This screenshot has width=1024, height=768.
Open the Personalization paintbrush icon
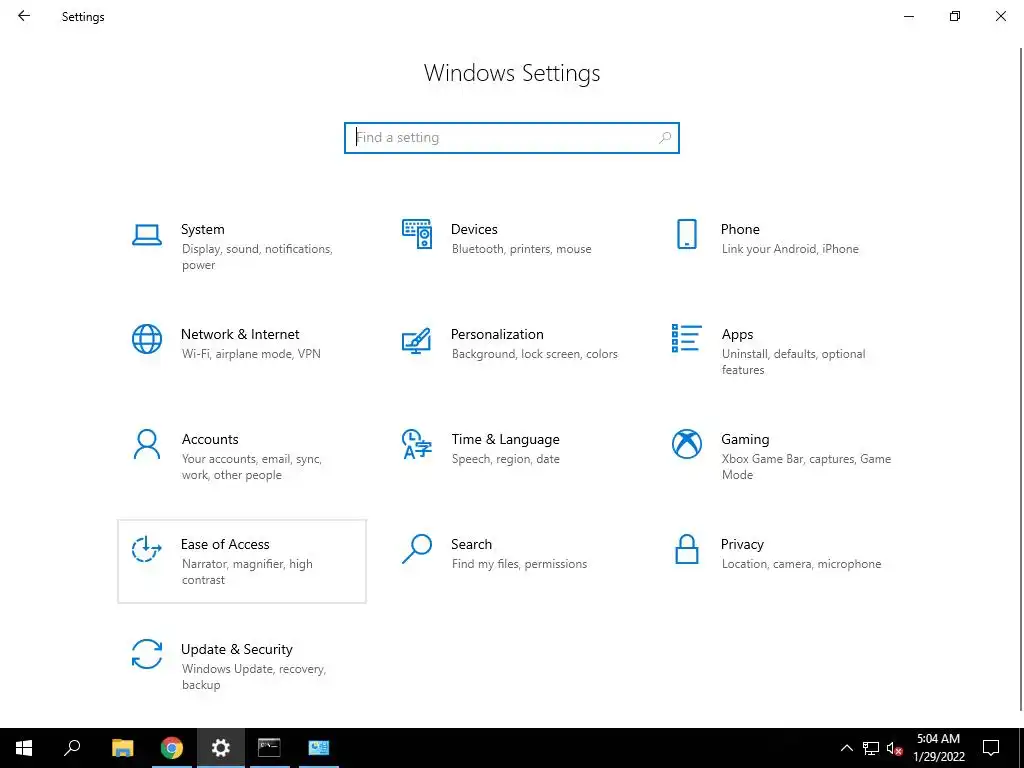click(417, 340)
